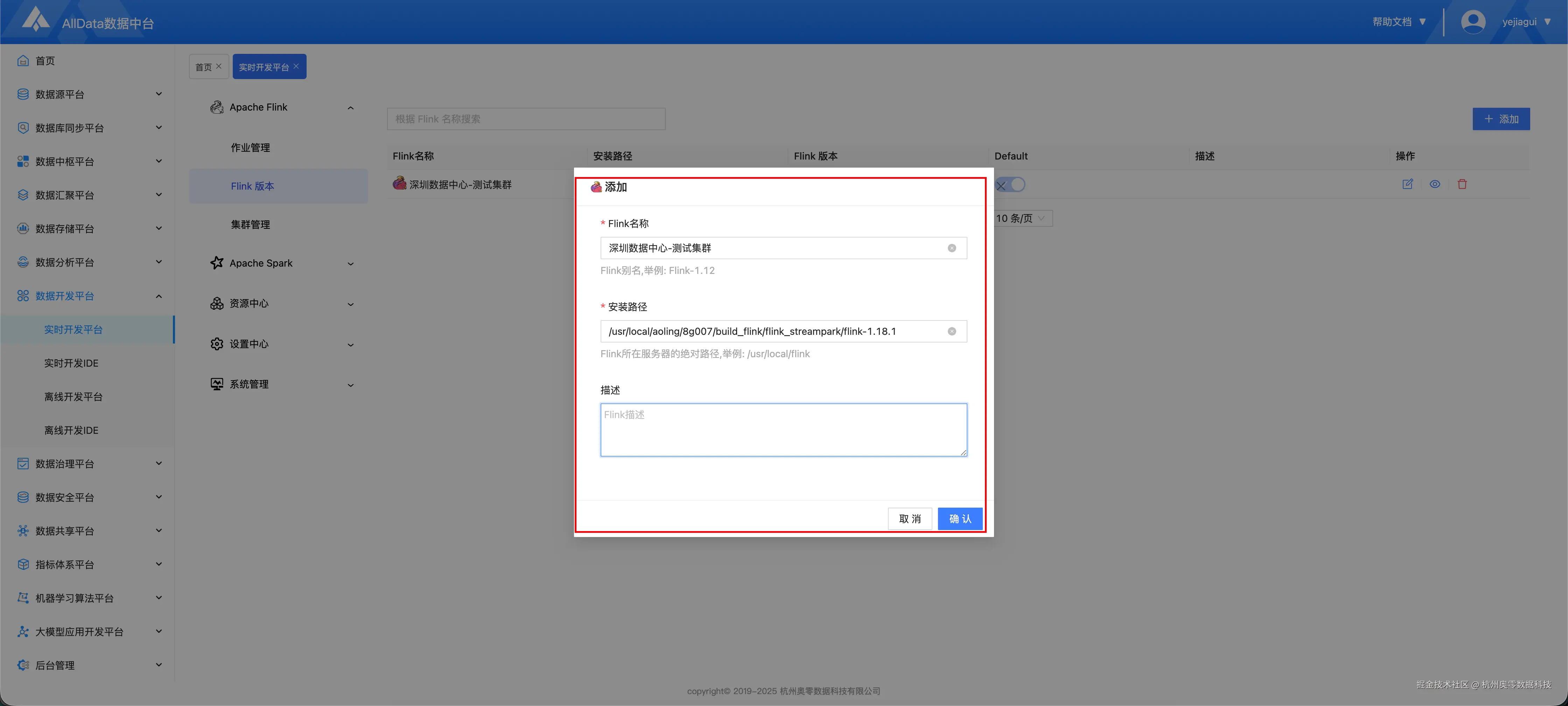Click the 设置中心 gear icon
This screenshot has width=1568, height=706.
217,343
